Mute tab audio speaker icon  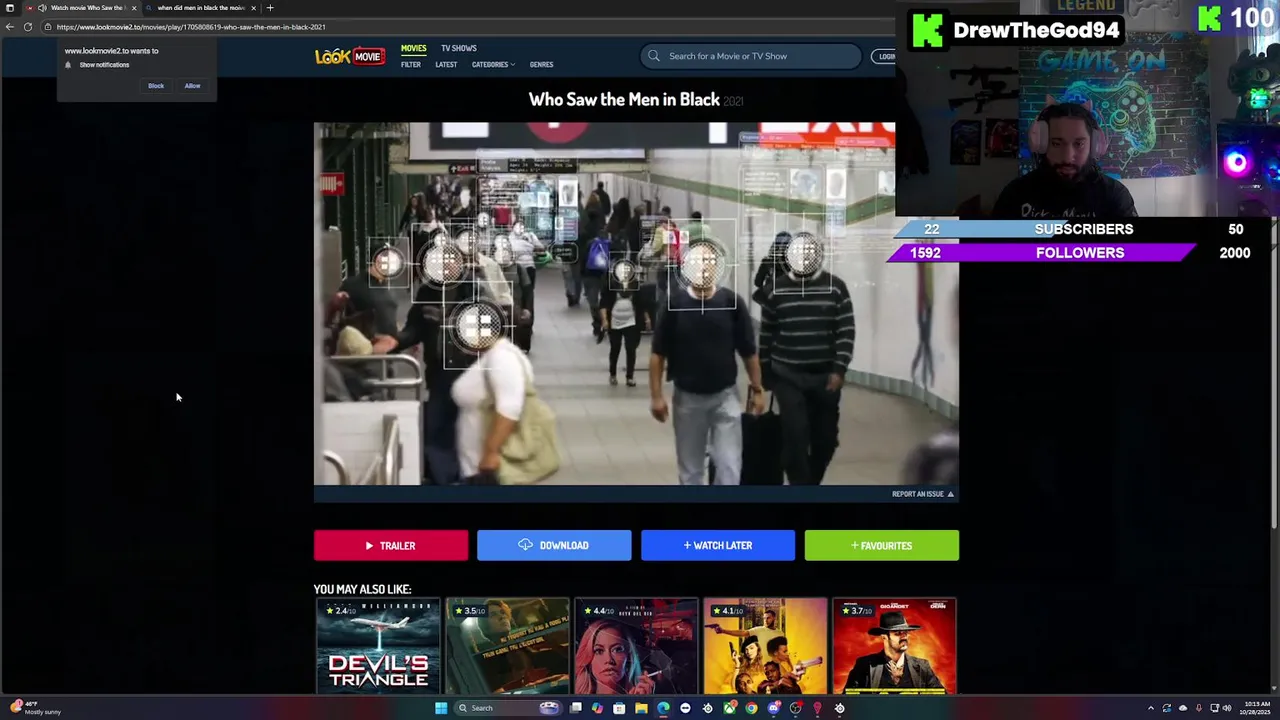coord(41,8)
